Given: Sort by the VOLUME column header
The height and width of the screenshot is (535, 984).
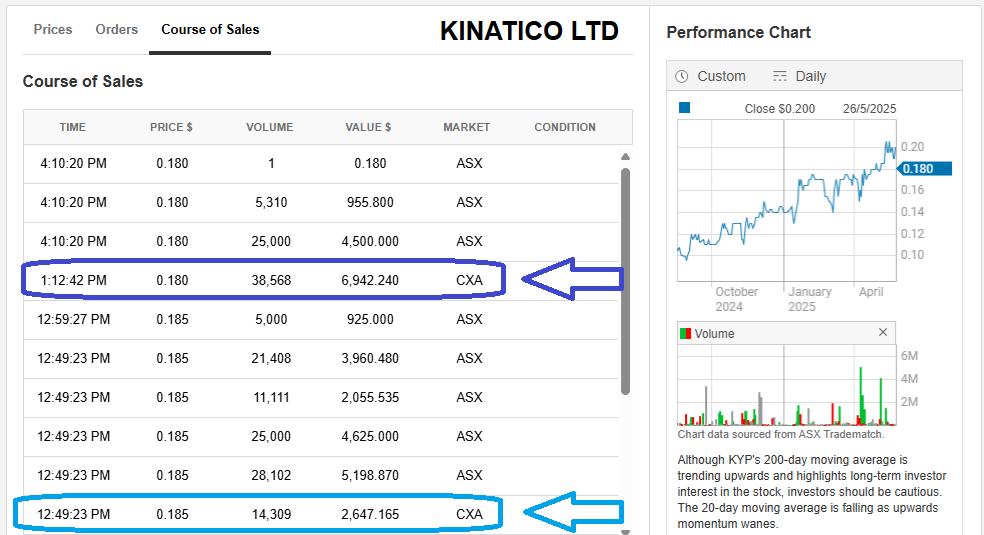Looking at the screenshot, I should click(270, 127).
